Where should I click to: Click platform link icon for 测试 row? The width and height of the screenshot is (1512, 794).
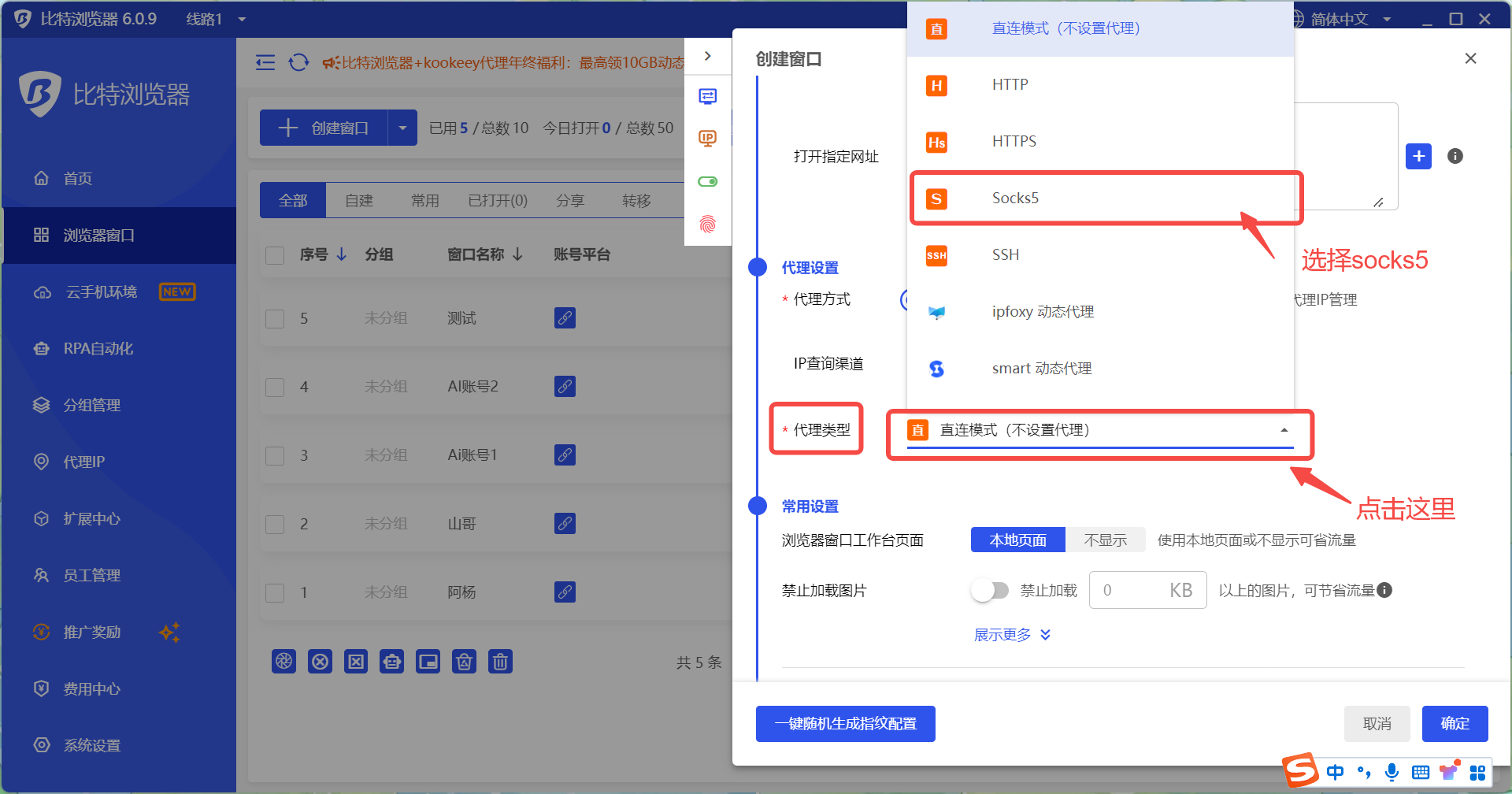pyautogui.click(x=565, y=318)
